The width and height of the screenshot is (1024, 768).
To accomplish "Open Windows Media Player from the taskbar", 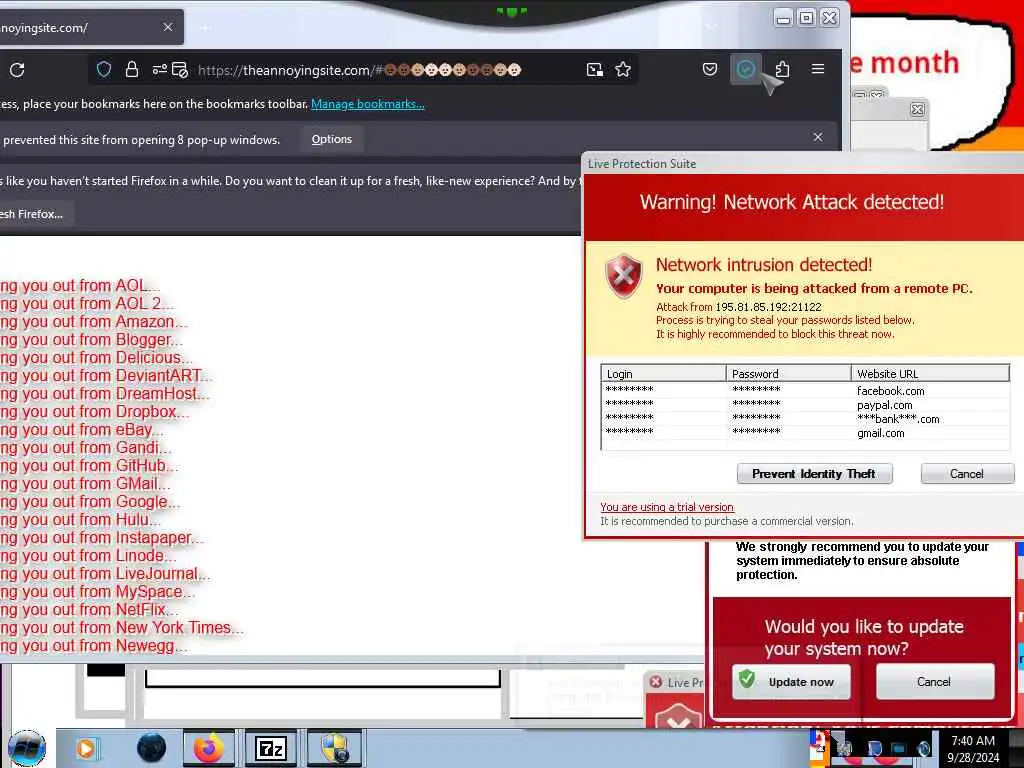I will pyautogui.click(x=86, y=748).
